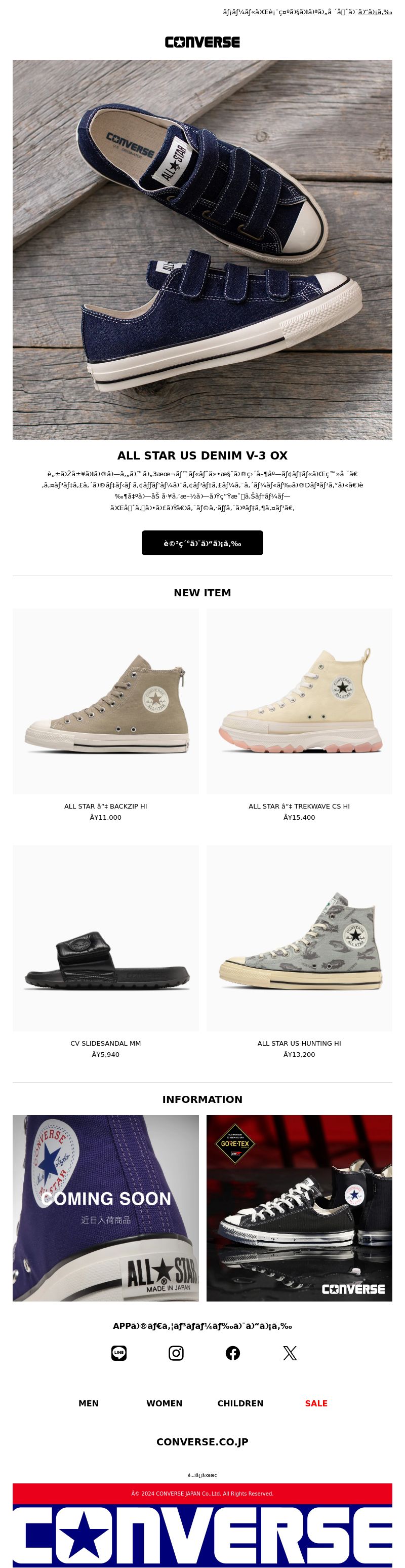Image resolution: width=405 pixels, height=1568 pixels.
Task: Select the BACKZIP HI beige sneaker image
Action: 106,701
